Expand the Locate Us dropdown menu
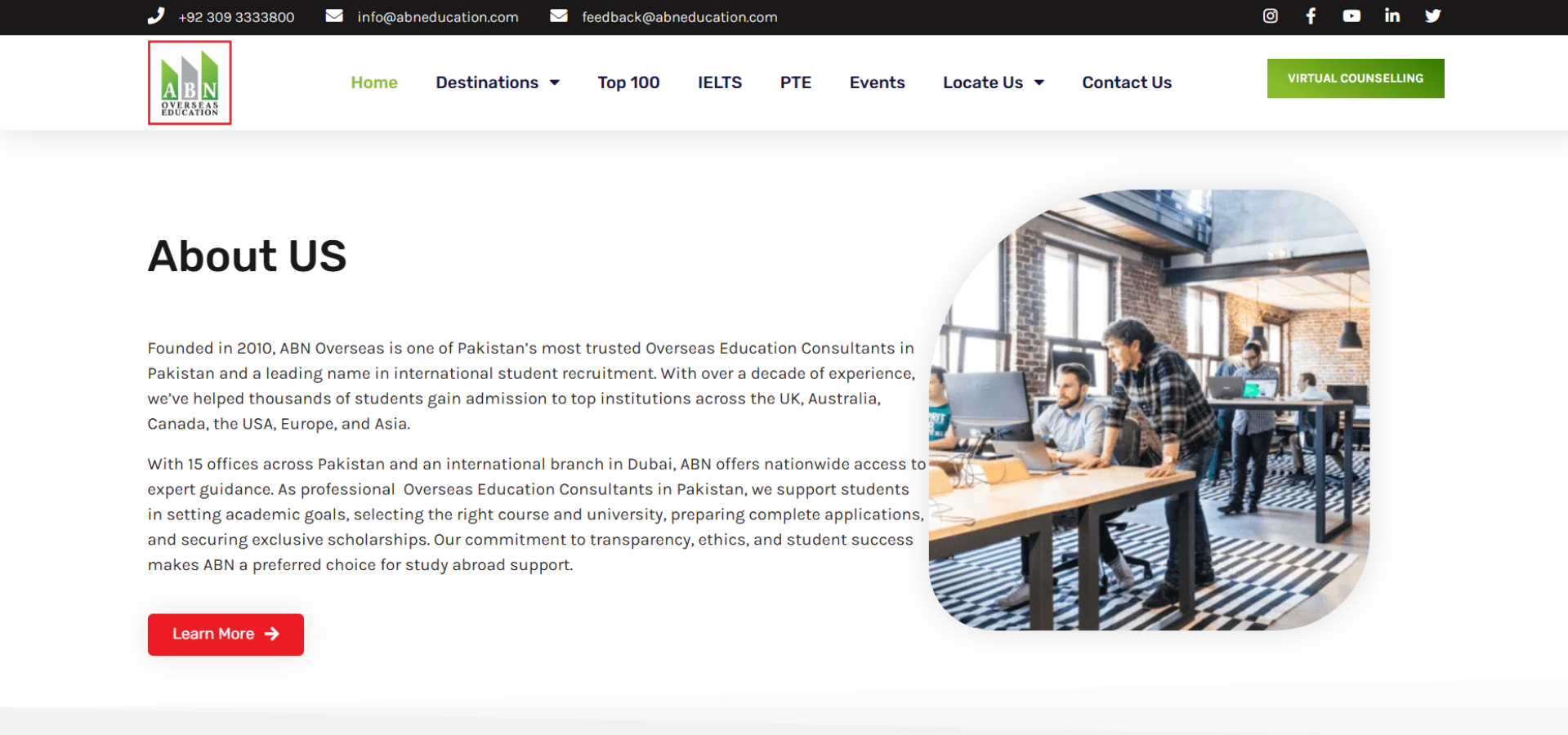1568x735 pixels. point(993,82)
